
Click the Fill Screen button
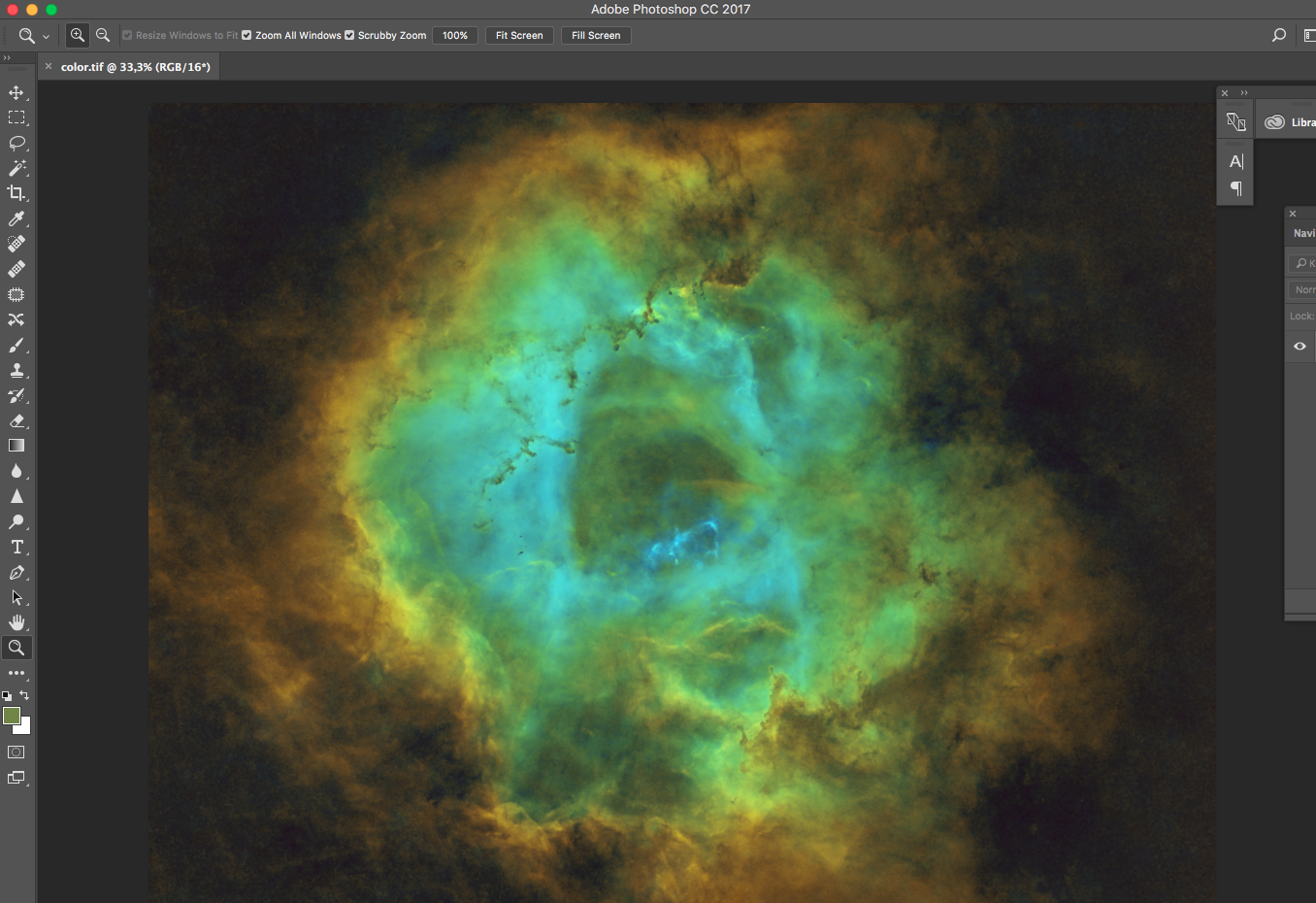pos(596,35)
